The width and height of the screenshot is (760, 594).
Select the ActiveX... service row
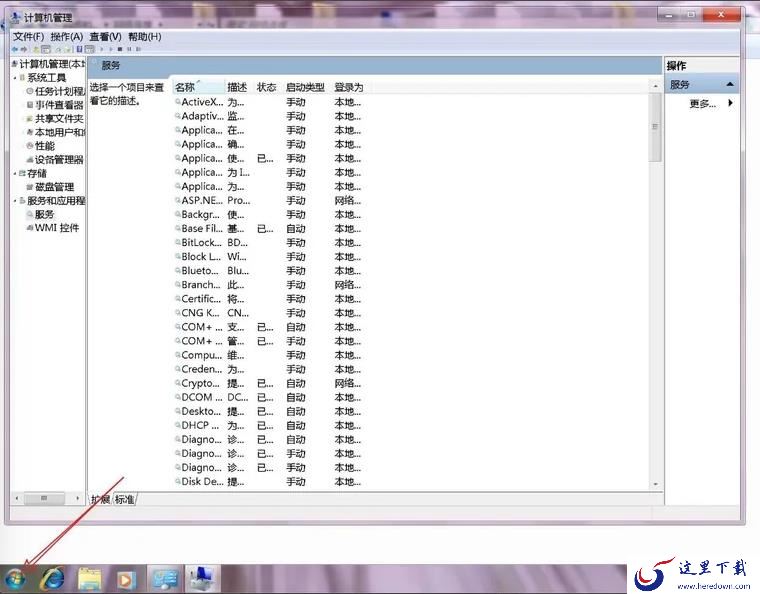tap(269, 102)
